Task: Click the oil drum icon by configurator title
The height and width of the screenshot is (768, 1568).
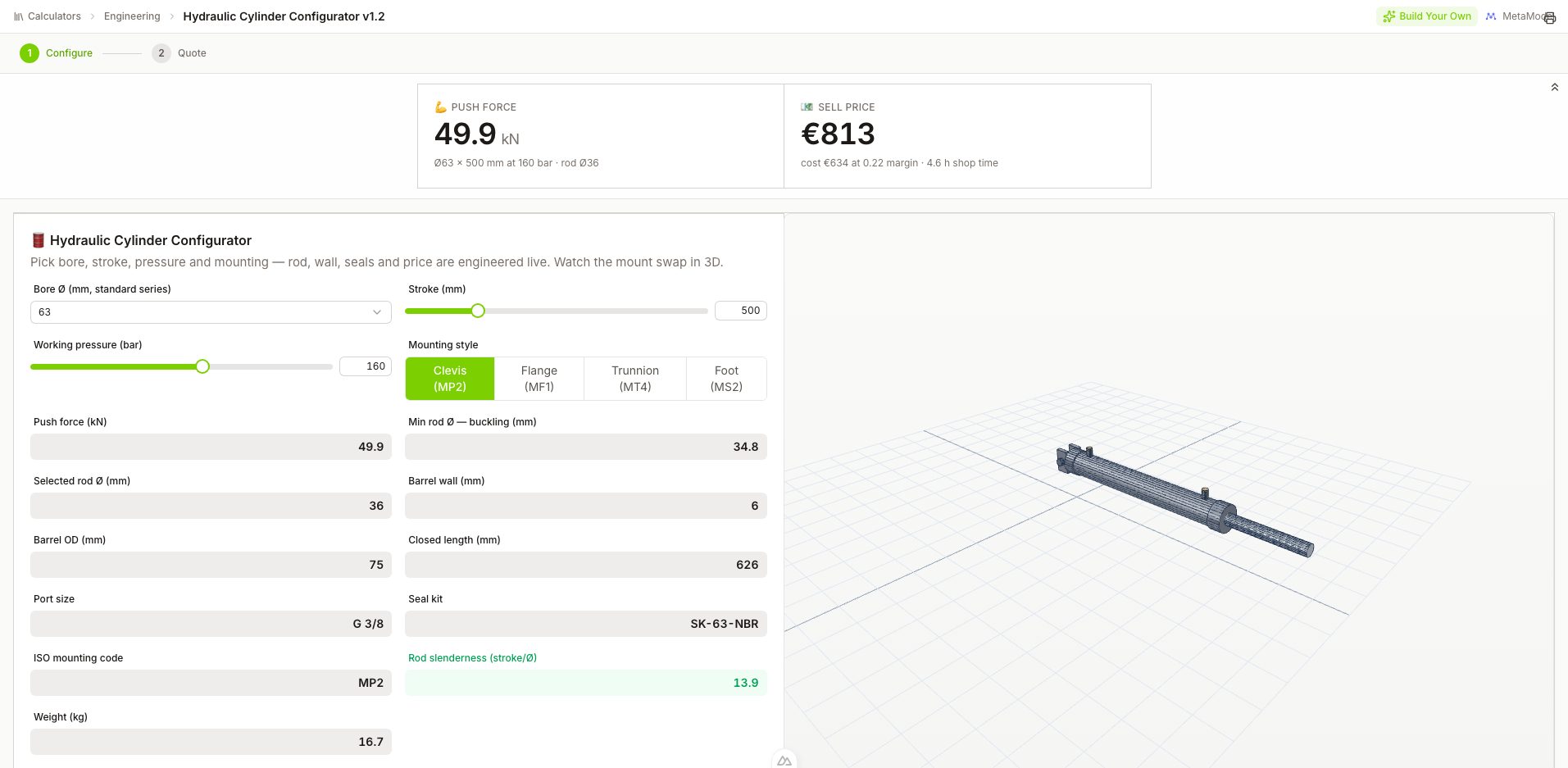Action: click(x=38, y=240)
